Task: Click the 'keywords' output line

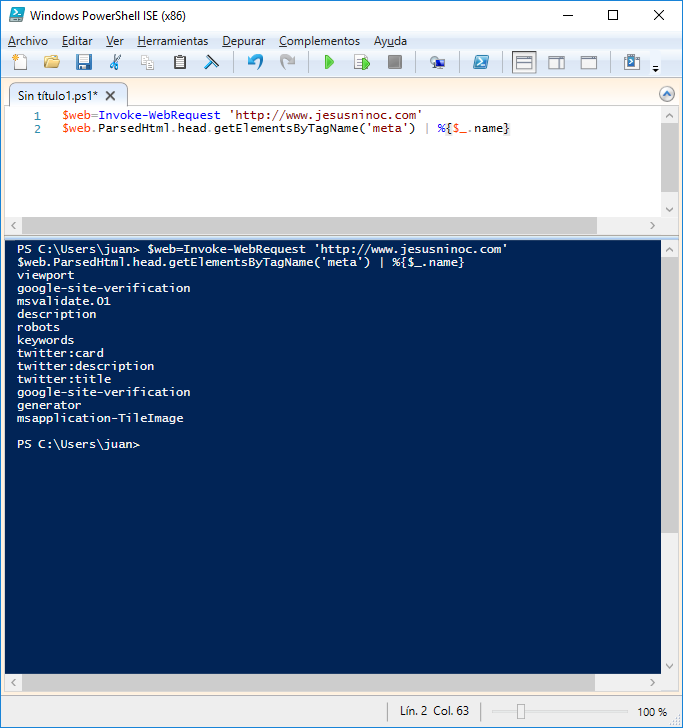Action: coord(46,340)
